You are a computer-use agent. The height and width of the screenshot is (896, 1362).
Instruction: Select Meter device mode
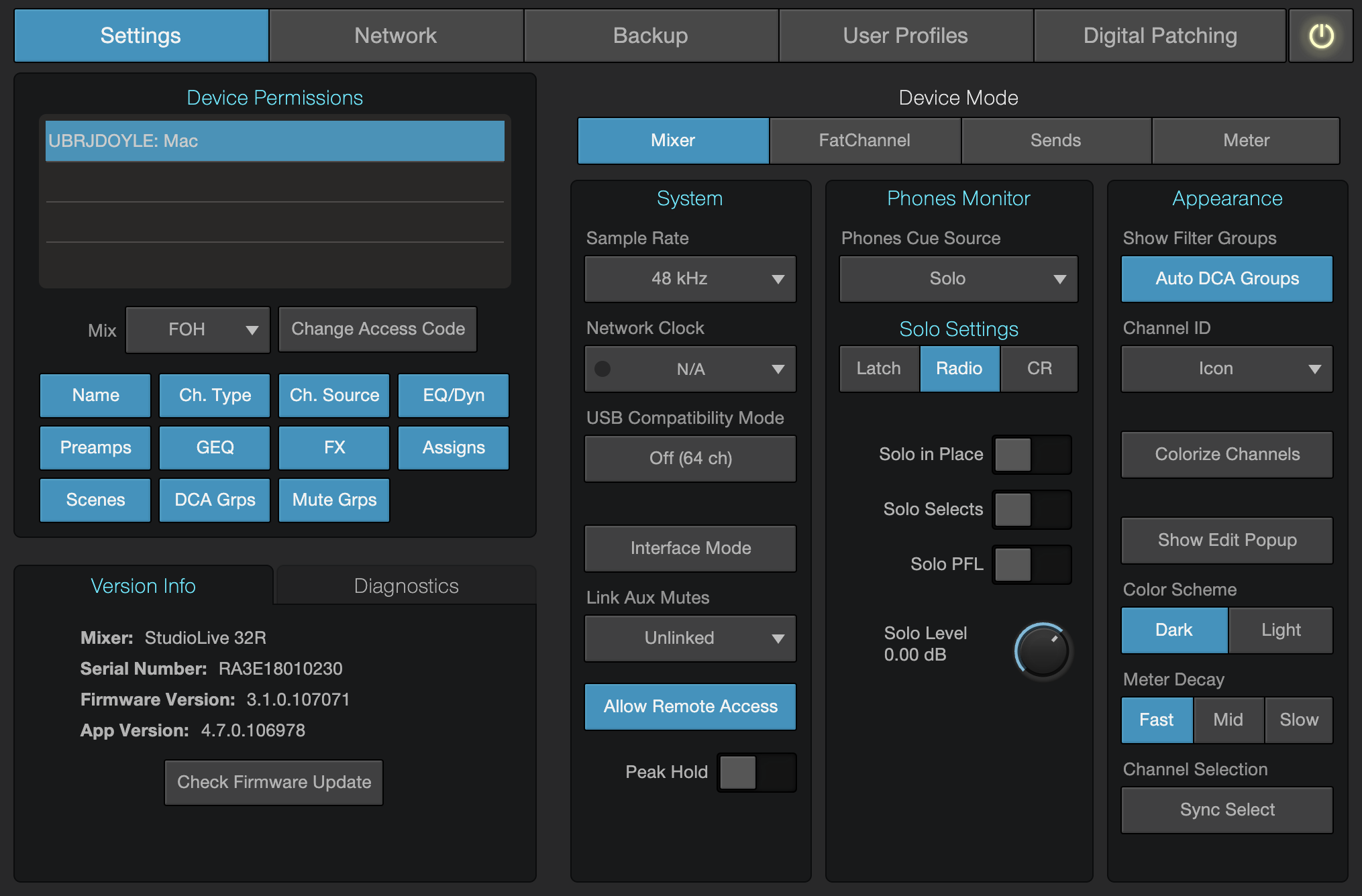(1246, 140)
